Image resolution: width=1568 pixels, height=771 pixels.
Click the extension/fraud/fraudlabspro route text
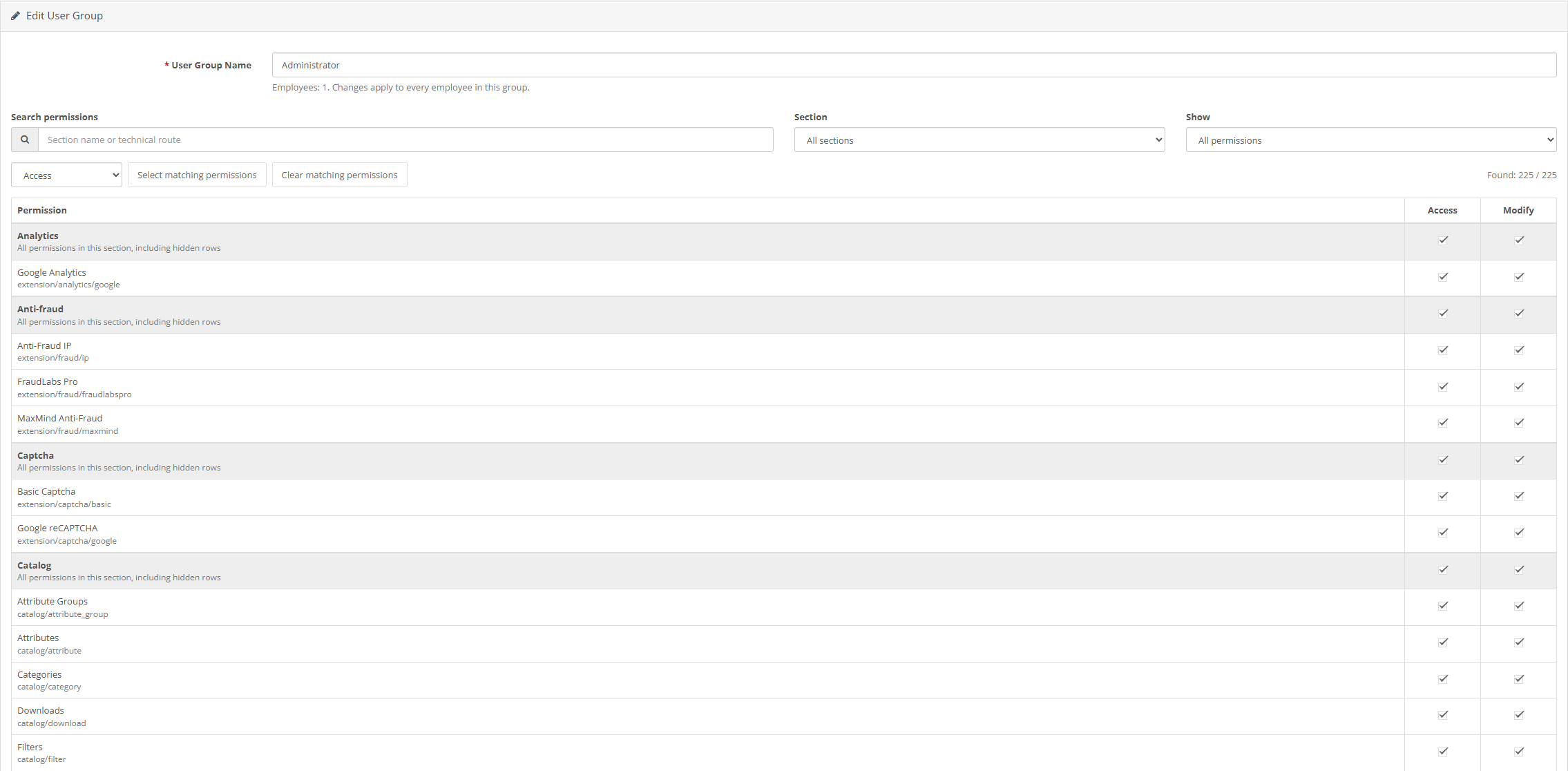(75, 394)
